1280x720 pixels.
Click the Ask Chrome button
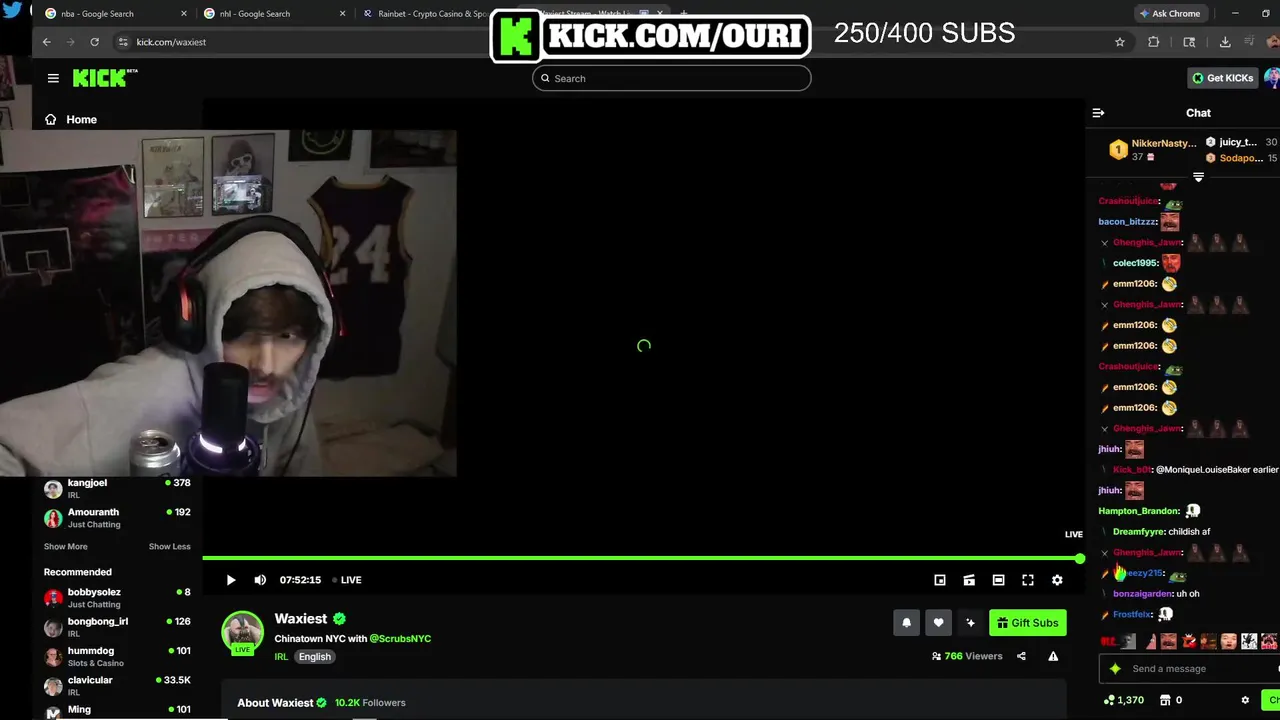coord(1169,14)
